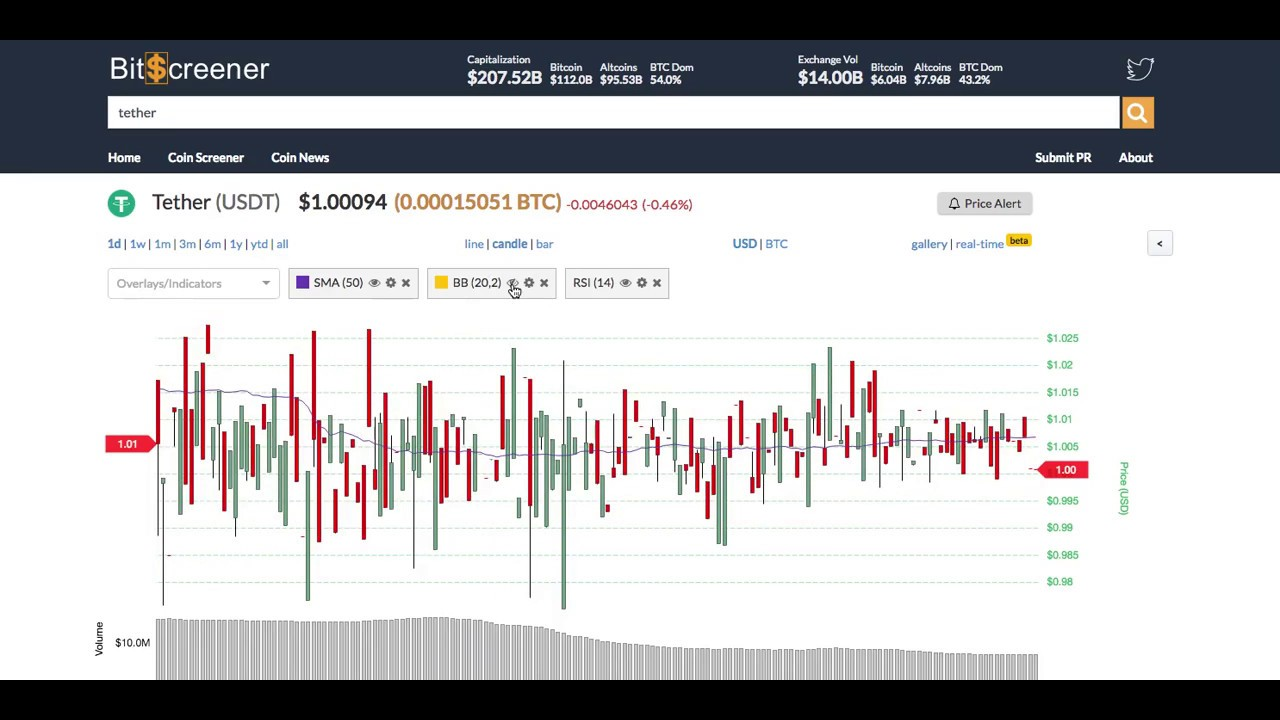Click the $10.0M volume axis label
The width and height of the screenshot is (1280, 720).
(132, 643)
